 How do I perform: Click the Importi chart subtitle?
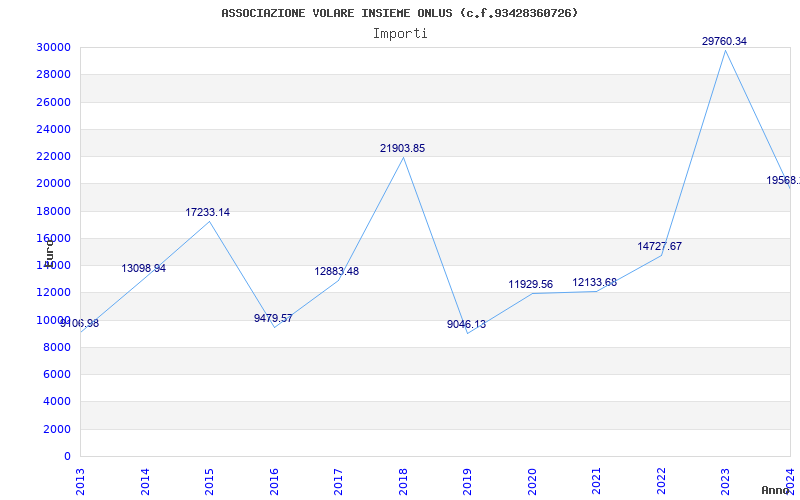click(x=400, y=34)
